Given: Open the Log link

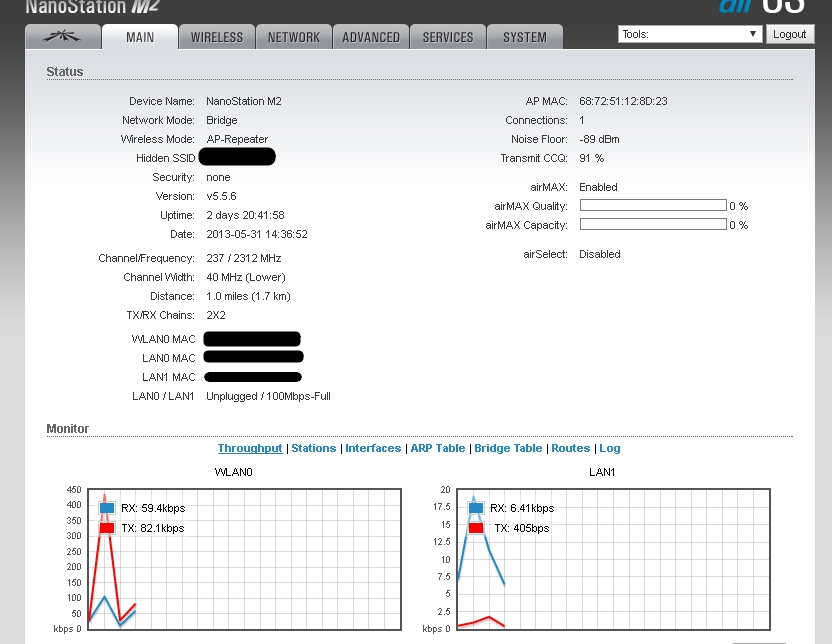Looking at the screenshot, I should (610, 448).
